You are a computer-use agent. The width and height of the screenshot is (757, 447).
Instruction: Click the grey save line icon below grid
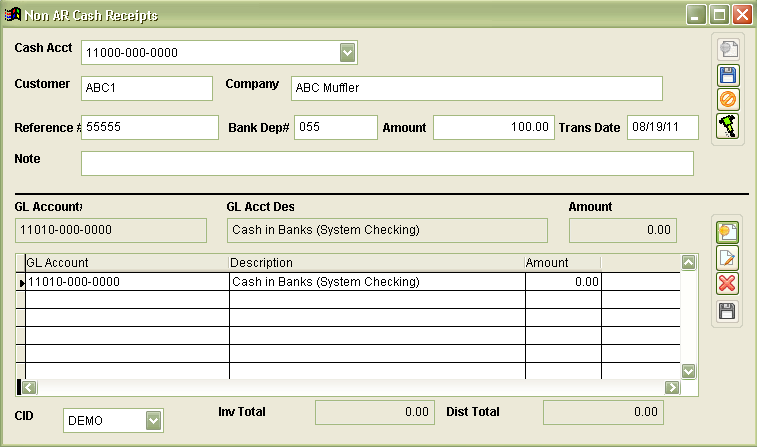(728, 310)
